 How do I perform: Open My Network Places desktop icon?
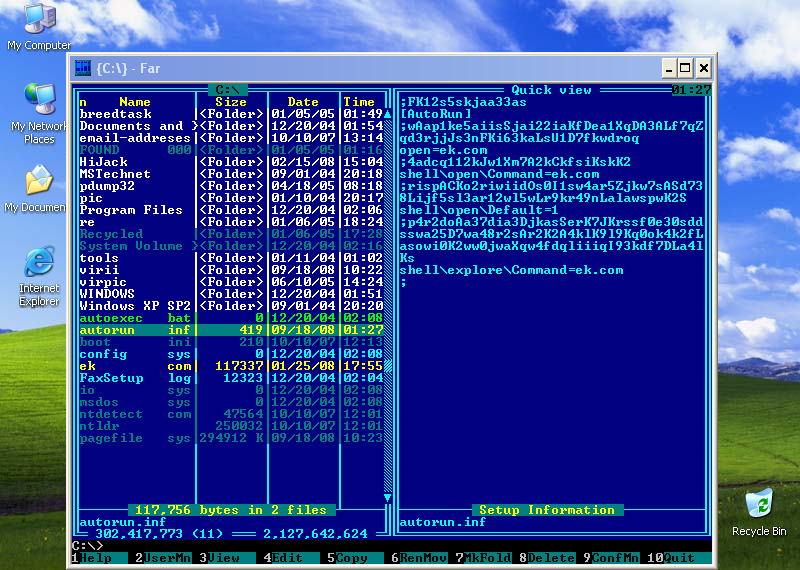click(x=39, y=113)
